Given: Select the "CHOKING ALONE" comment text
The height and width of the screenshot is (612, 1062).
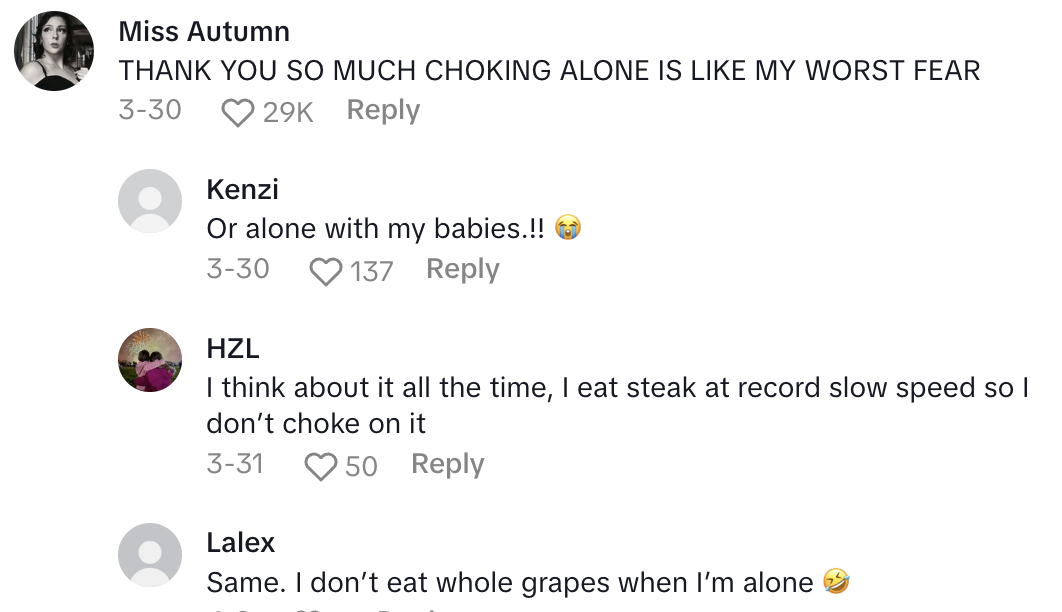Looking at the screenshot, I should click(549, 70).
